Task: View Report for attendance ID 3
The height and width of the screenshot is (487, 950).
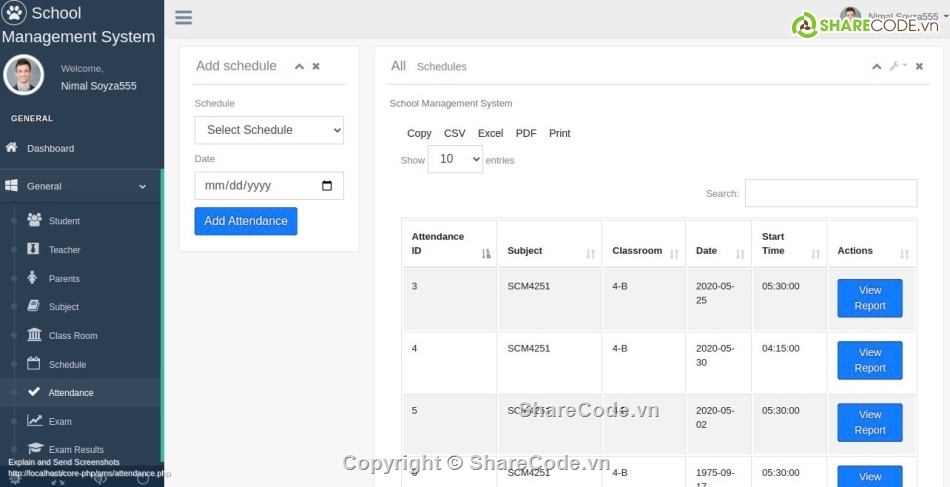Action: (x=869, y=298)
